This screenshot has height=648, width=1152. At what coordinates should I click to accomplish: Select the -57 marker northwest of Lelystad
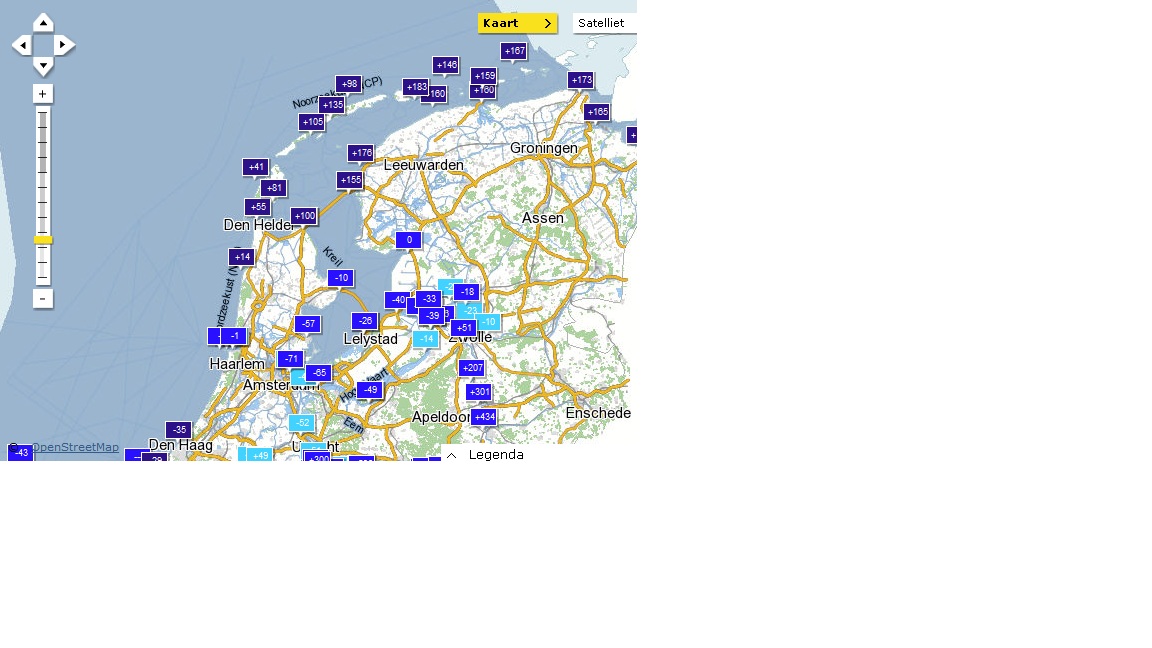click(308, 324)
